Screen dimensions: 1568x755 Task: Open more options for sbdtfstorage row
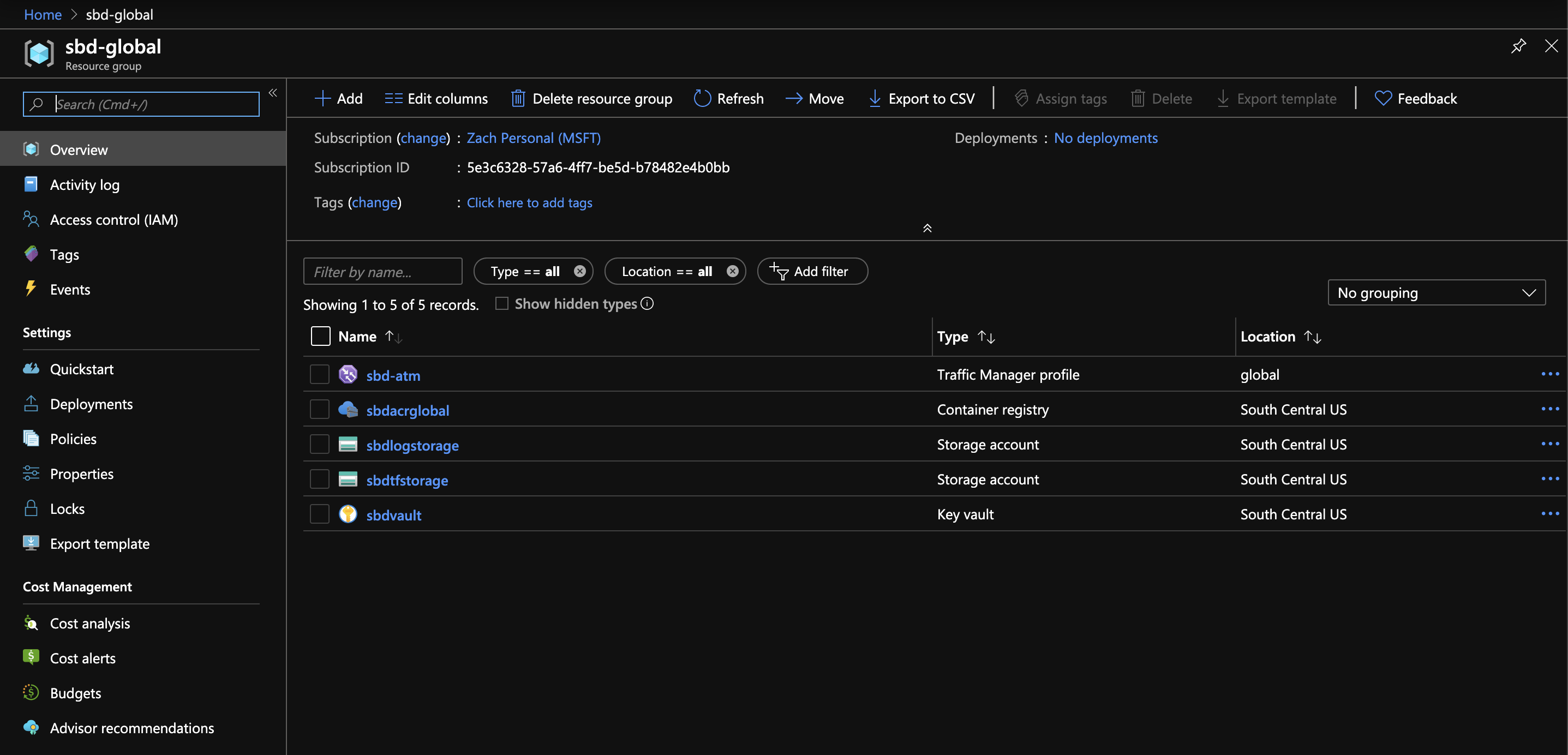pos(1550,478)
